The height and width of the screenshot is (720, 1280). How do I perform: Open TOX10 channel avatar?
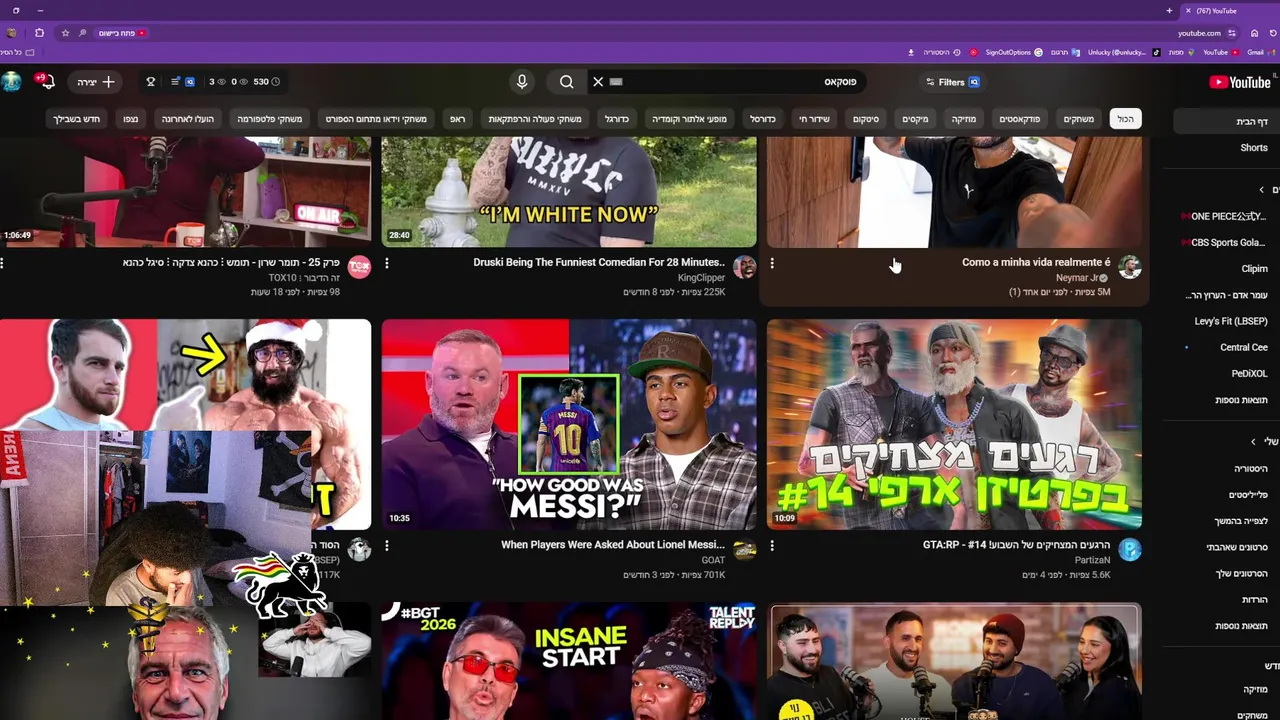click(359, 267)
